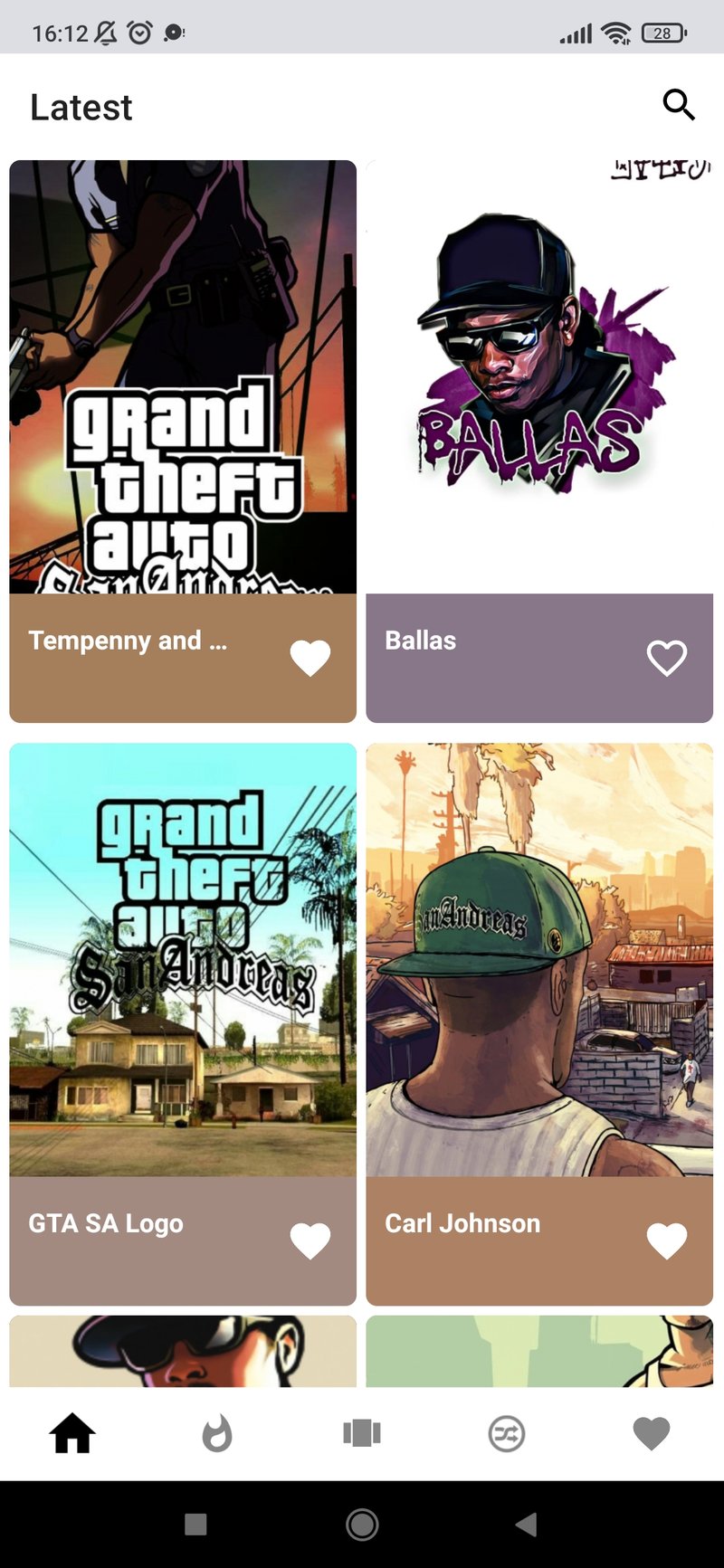Tap the Android home circle button
This screenshot has height=1568, width=724.
tap(362, 1525)
